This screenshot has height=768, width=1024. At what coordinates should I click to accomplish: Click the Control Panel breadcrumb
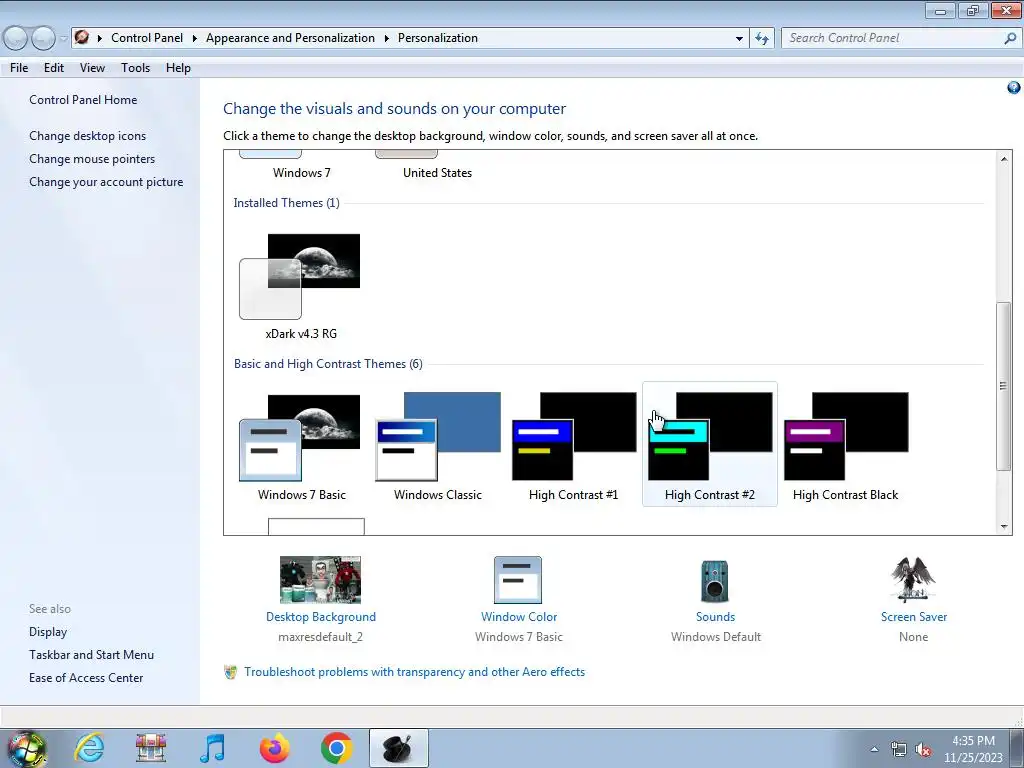147,38
